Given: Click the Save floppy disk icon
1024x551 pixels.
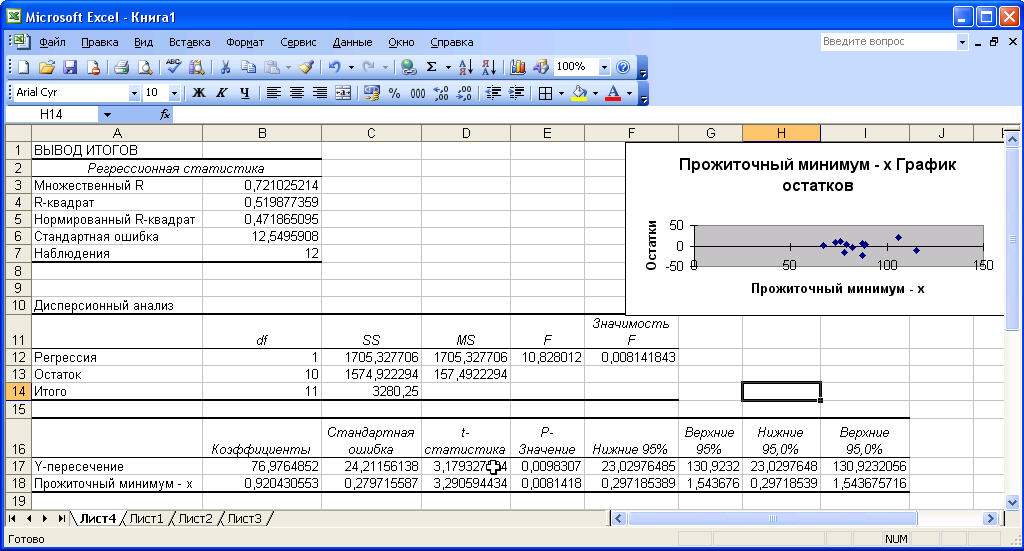Looking at the screenshot, I should click(70, 67).
